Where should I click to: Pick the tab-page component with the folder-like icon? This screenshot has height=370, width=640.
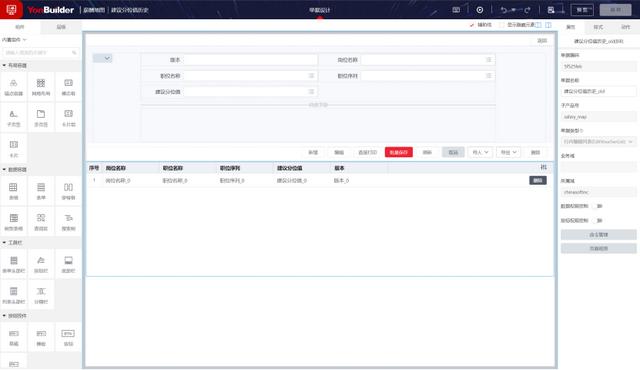pyautogui.click(x=41, y=117)
